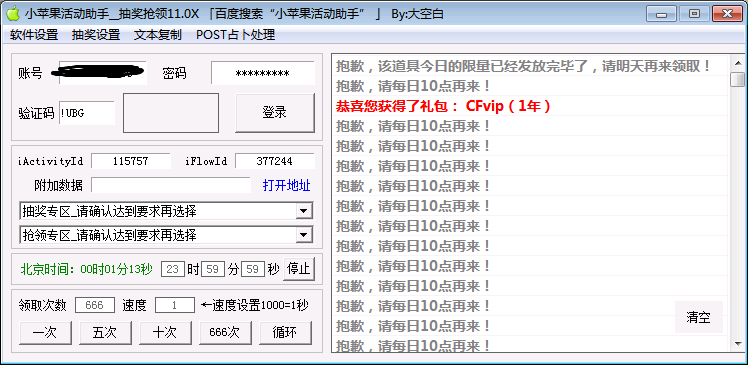Click the 北京时间 clock text
This screenshot has height=365, width=748.
coord(87,270)
